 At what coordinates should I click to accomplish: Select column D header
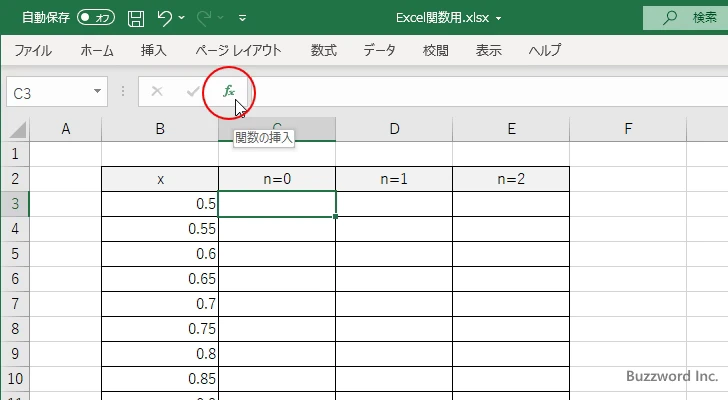click(394, 129)
